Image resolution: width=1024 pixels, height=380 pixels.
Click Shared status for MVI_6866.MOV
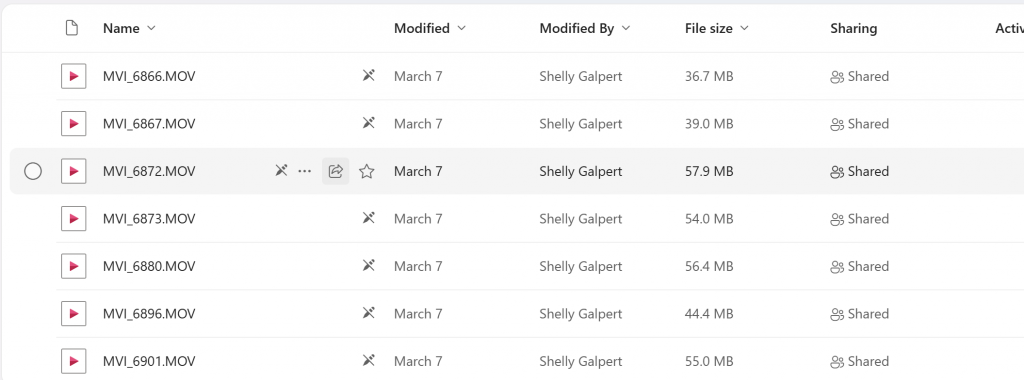(859, 76)
